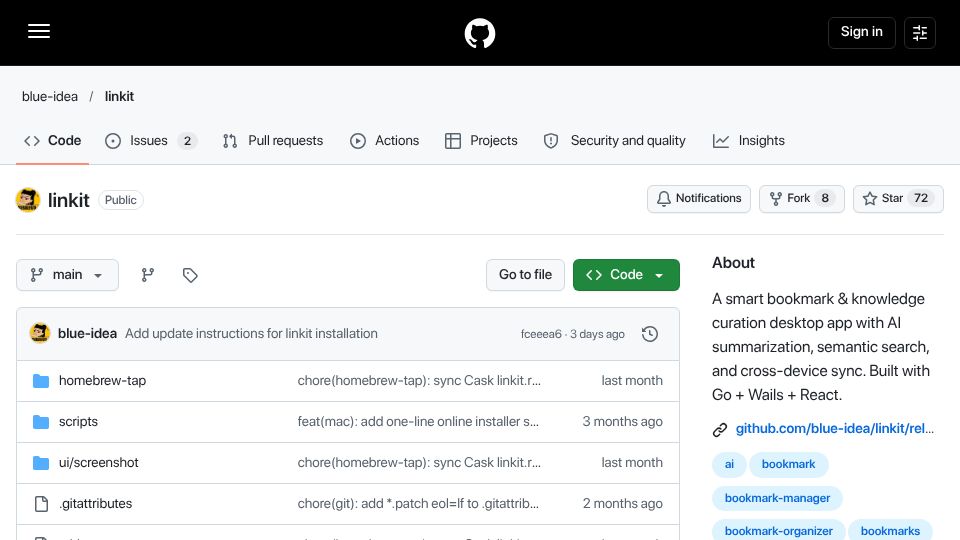This screenshot has height=540, width=960.
Task: Open the .gitattributes file
Action: click(x=96, y=504)
